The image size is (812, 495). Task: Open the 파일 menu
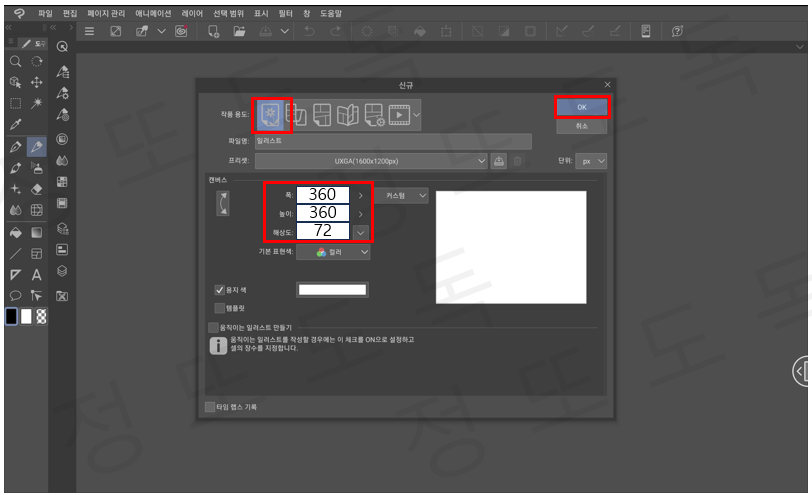46,13
